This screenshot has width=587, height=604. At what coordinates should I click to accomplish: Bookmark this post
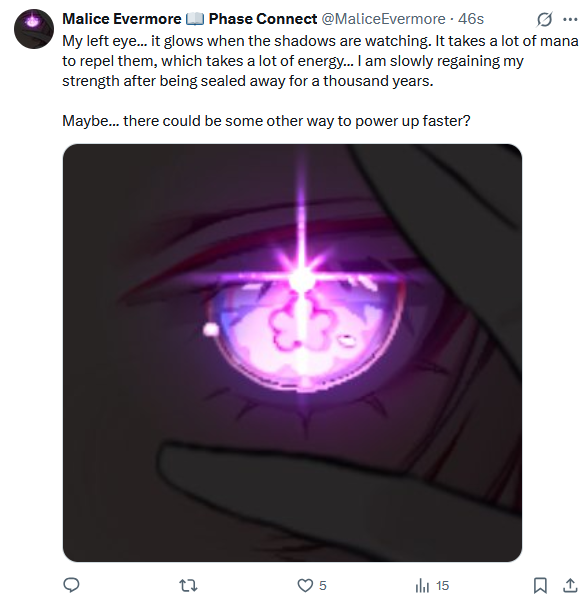point(540,586)
